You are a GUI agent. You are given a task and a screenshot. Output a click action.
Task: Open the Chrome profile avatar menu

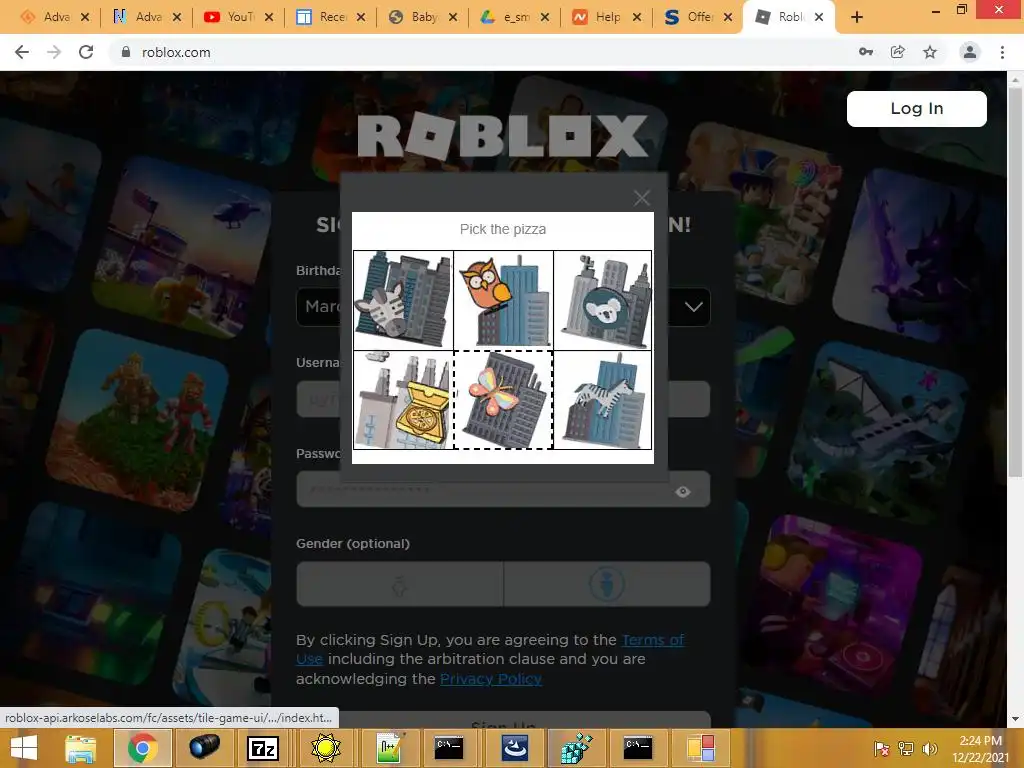970,52
